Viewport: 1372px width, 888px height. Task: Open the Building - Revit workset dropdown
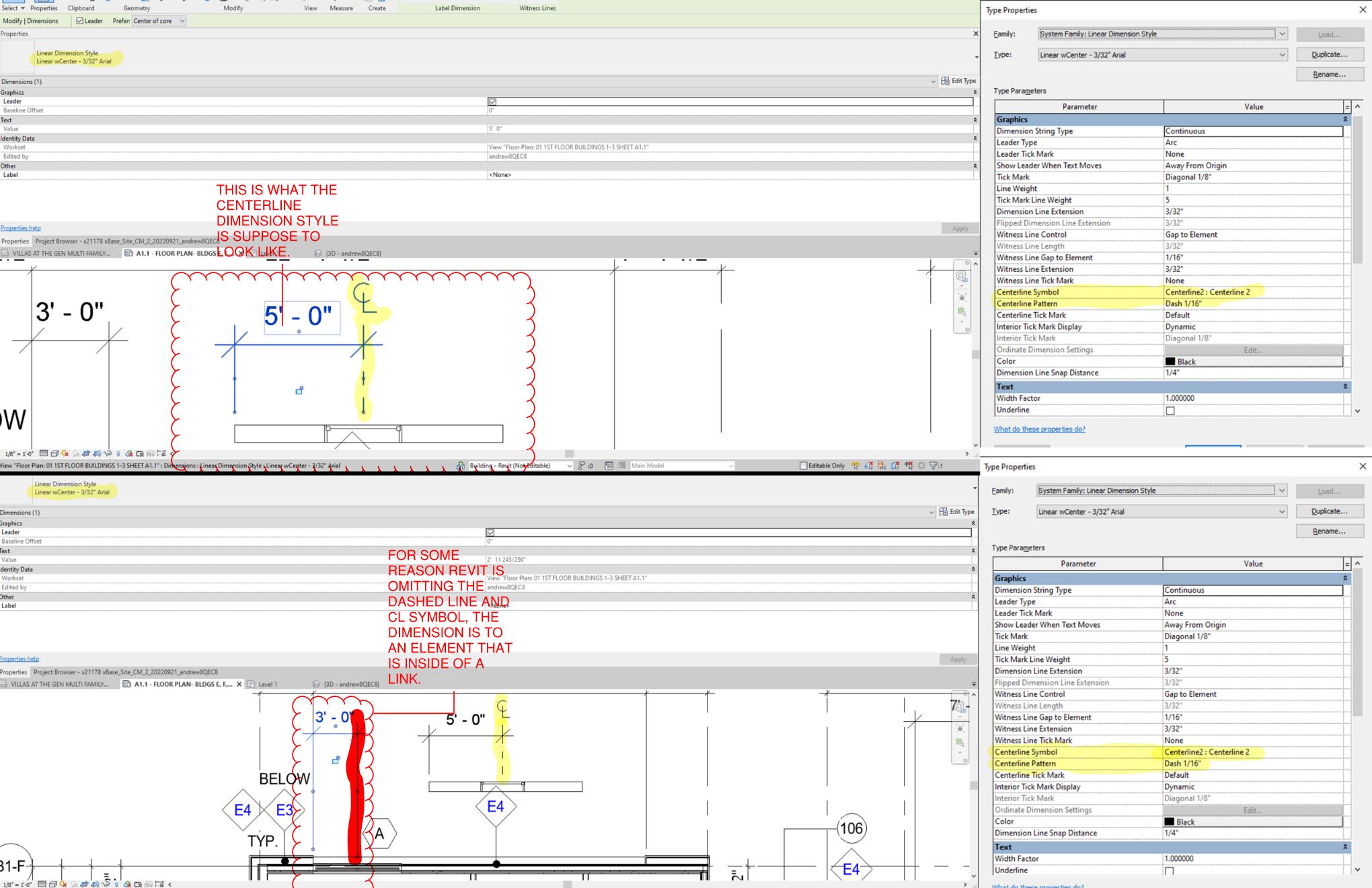(x=520, y=466)
